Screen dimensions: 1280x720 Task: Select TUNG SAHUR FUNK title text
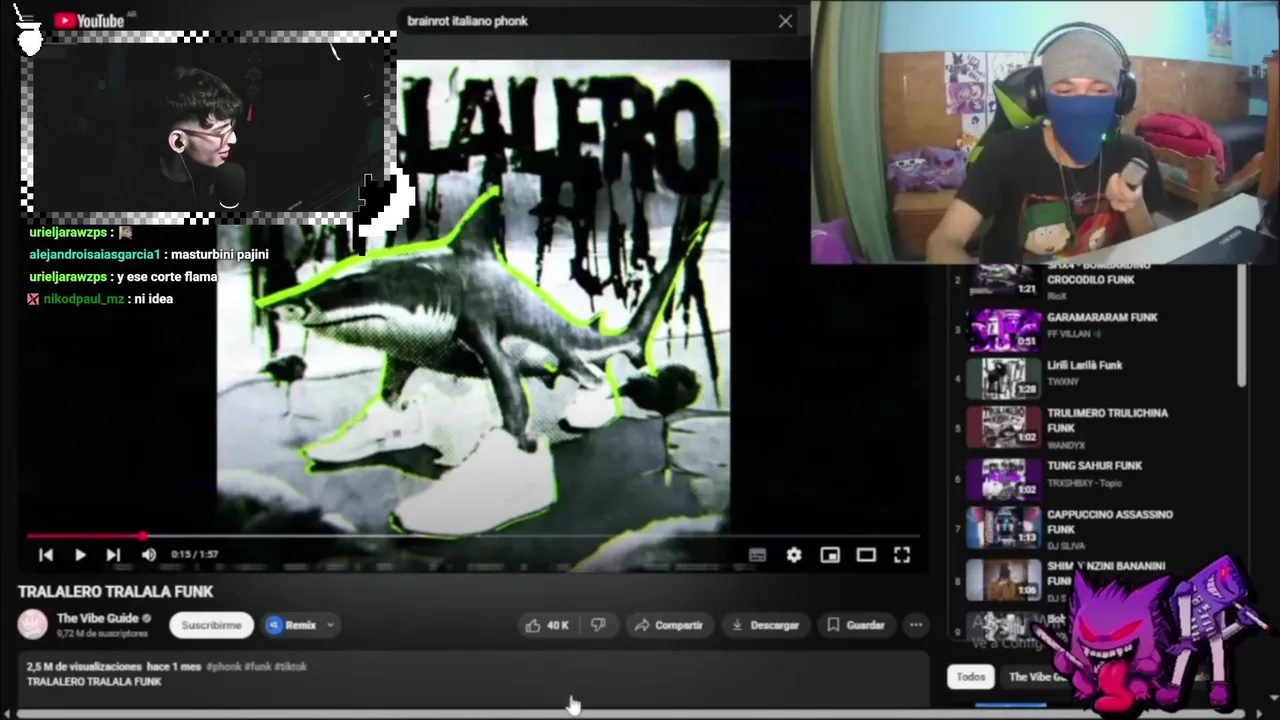tap(1094, 466)
